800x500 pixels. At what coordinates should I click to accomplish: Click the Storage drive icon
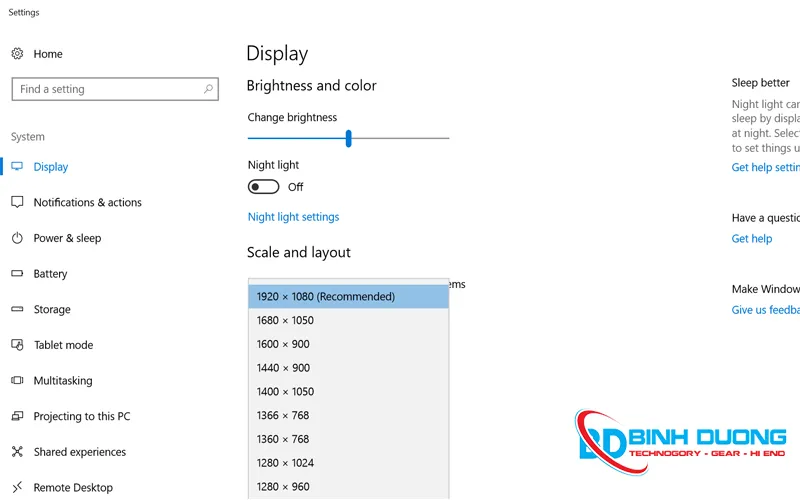(x=17, y=309)
